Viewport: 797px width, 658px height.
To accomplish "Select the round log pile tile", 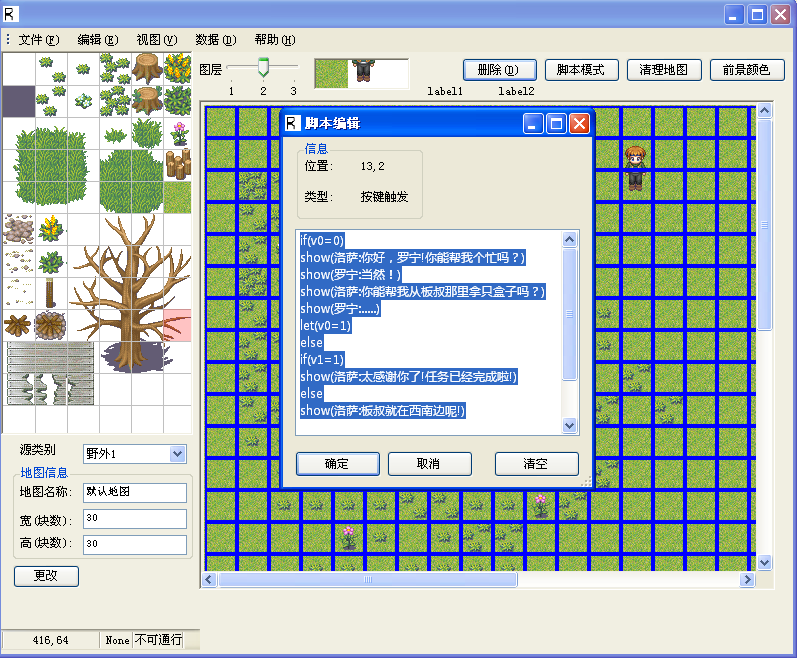I will tap(50, 325).
